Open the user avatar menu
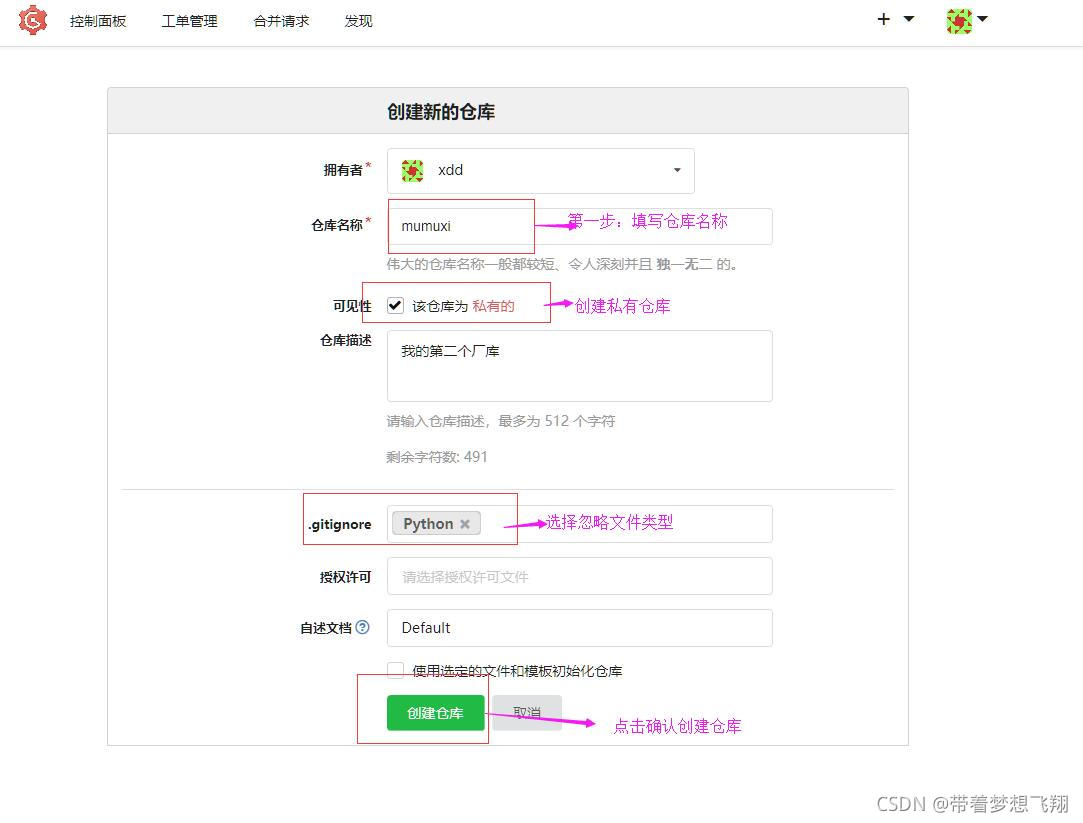 click(x=958, y=20)
